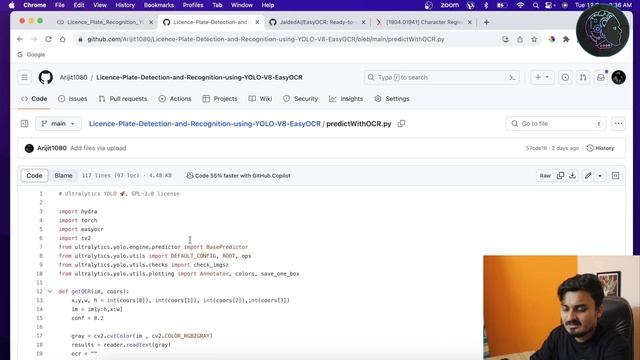Open the Chrome home page button
The width and height of the screenshot is (640, 360).
62,39
